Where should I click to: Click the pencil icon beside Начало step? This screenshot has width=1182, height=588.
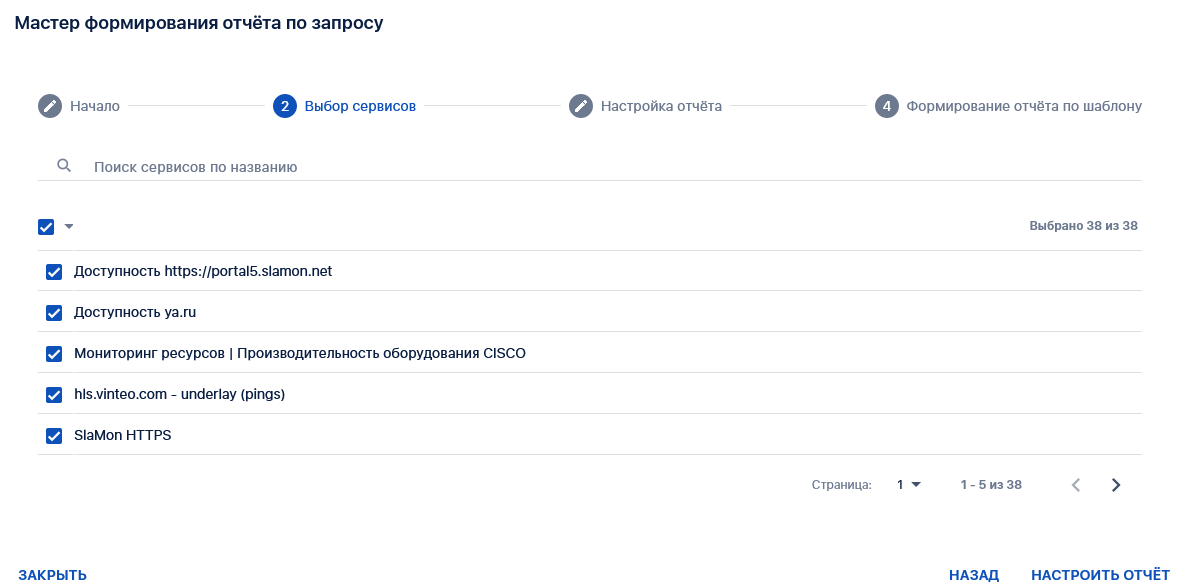click(50, 106)
